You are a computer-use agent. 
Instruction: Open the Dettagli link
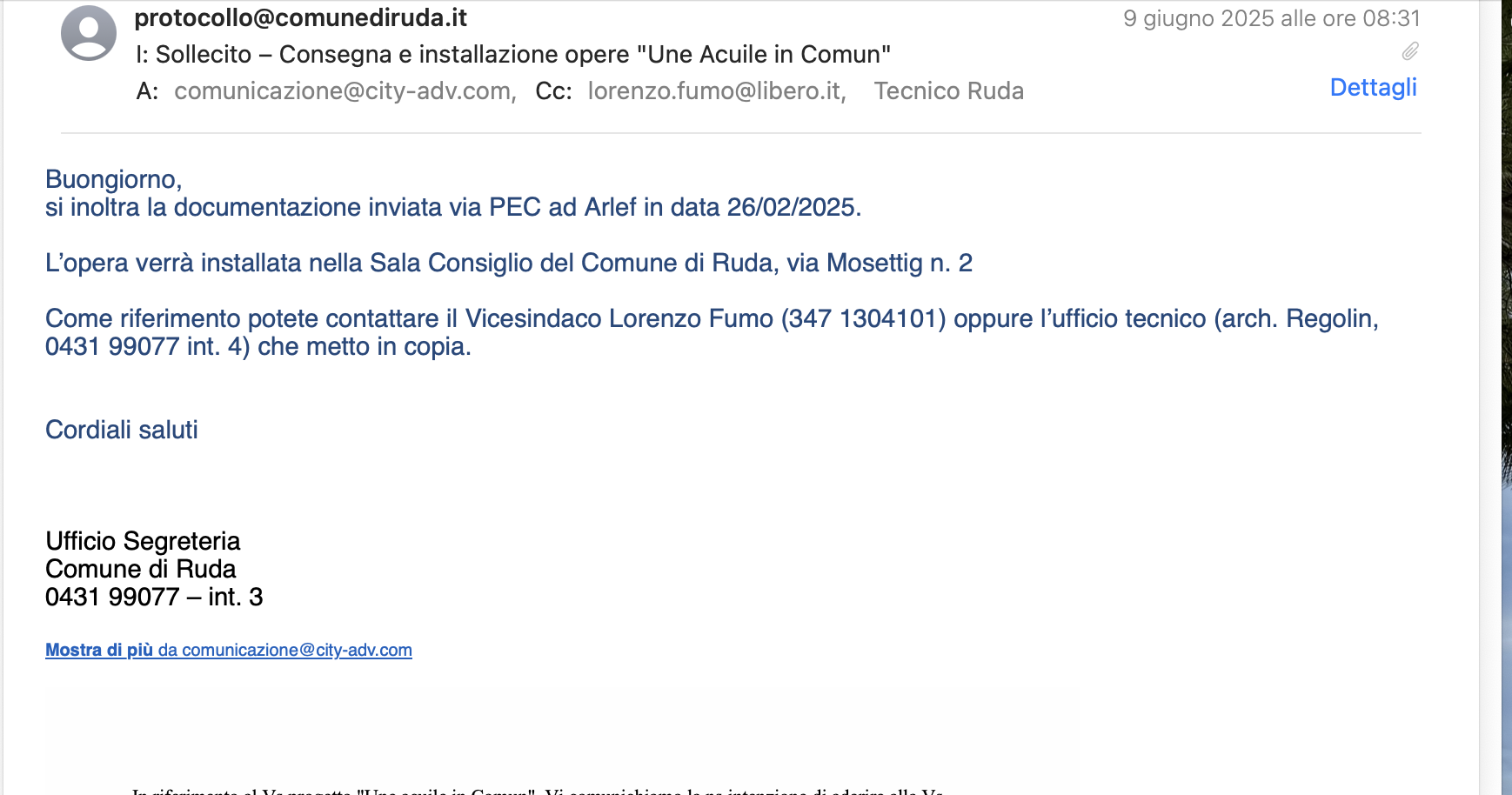1373,88
